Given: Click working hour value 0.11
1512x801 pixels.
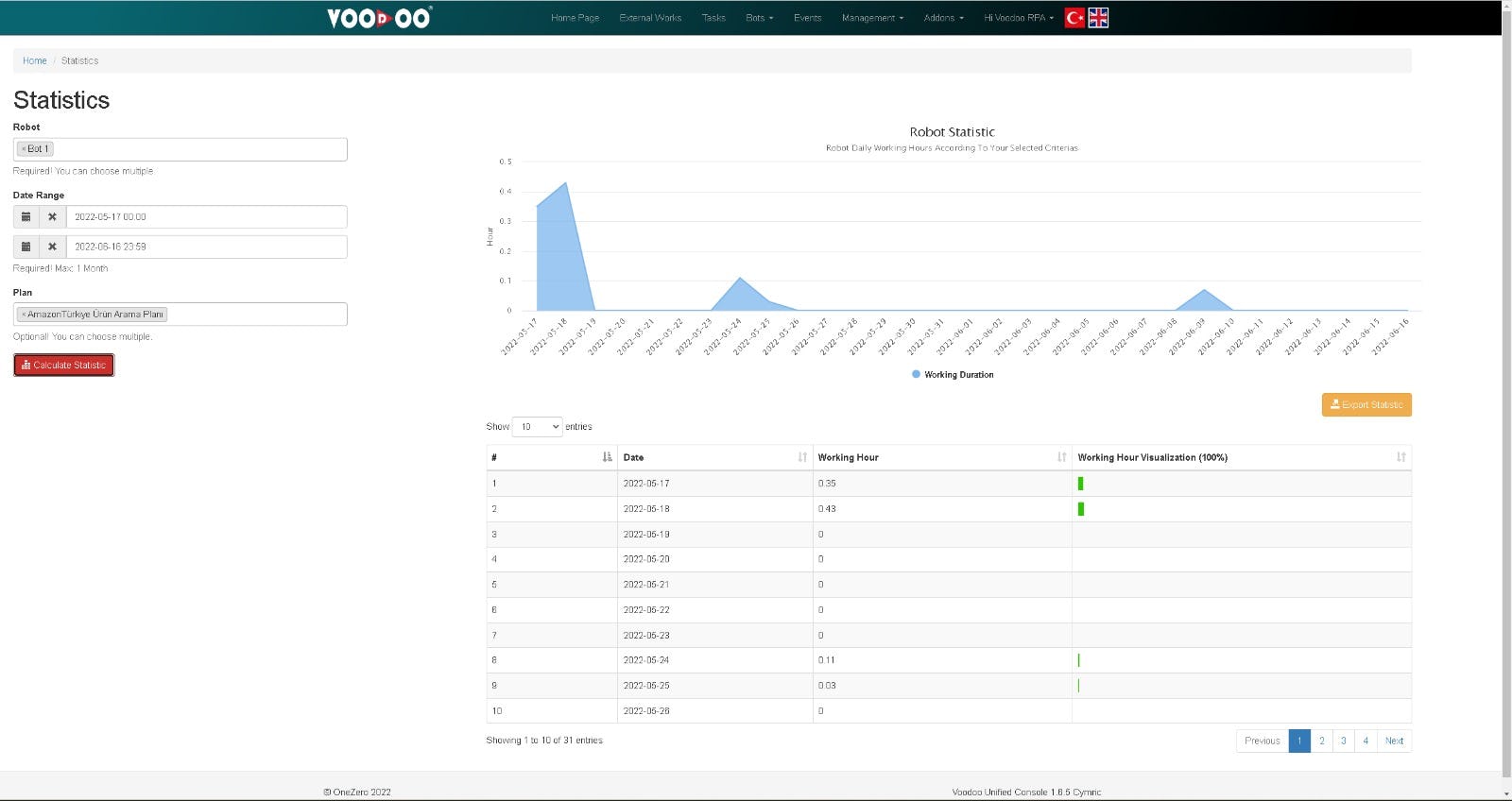Looking at the screenshot, I should click(x=827, y=660).
